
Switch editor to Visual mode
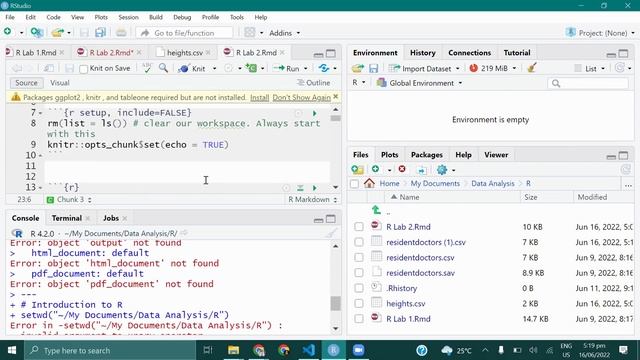[60, 83]
